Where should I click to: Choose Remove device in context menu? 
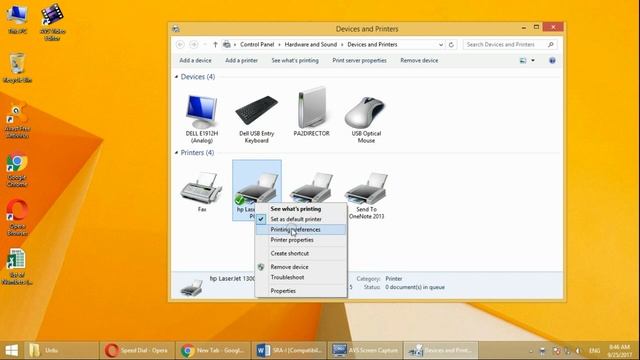[301, 267]
